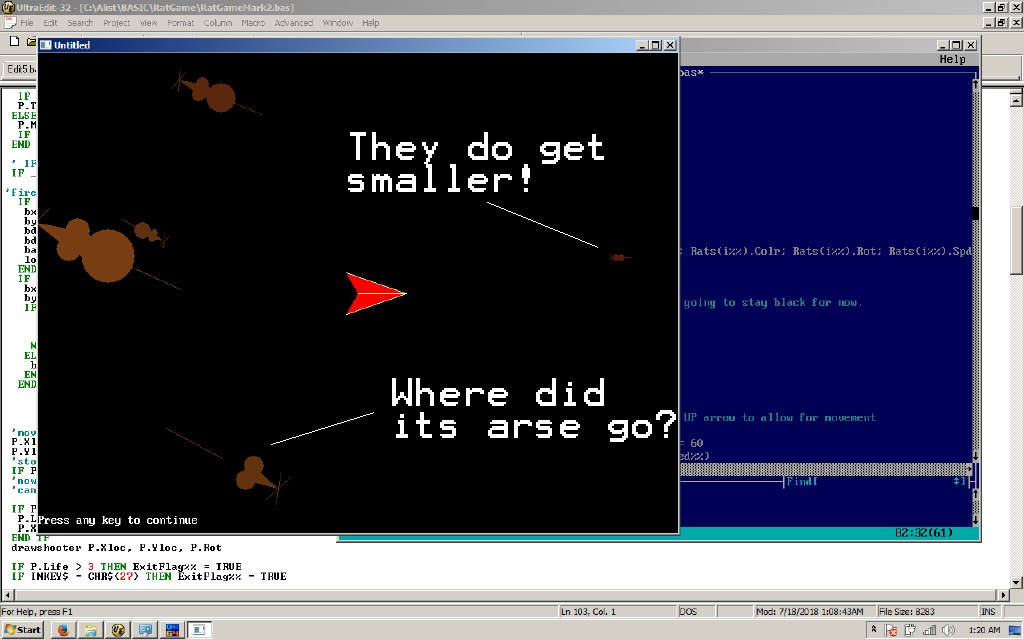This screenshot has height=640, width=1024.
Task: Click the UltraEdit document icon beside File menu
Action: [x=9, y=23]
